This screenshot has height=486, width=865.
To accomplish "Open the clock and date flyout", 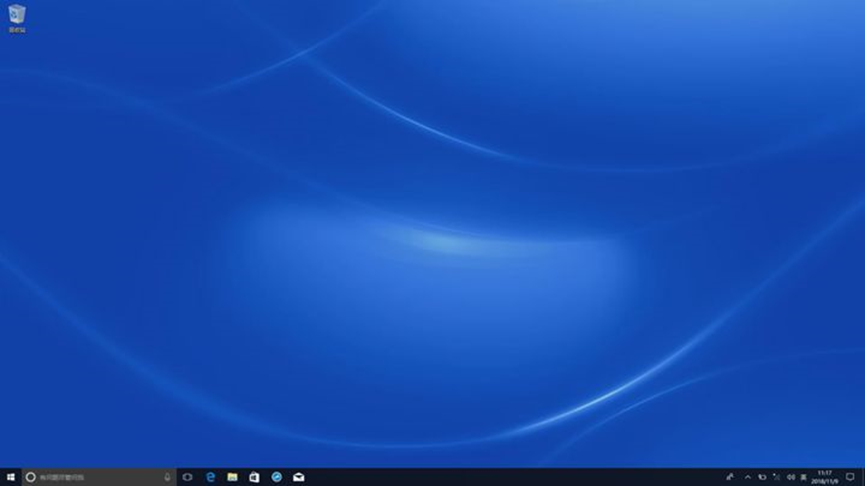I will point(825,477).
